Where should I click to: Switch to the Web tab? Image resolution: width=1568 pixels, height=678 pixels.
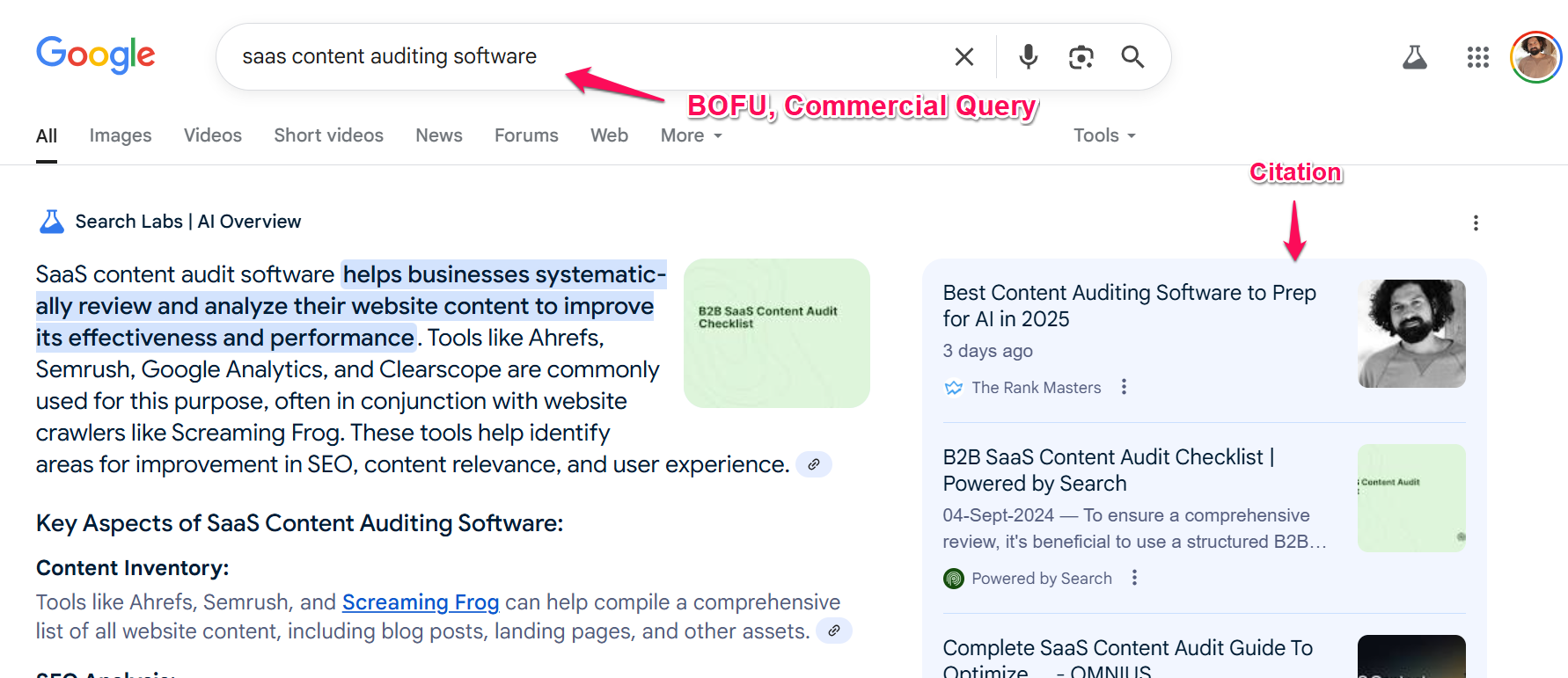(x=609, y=135)
